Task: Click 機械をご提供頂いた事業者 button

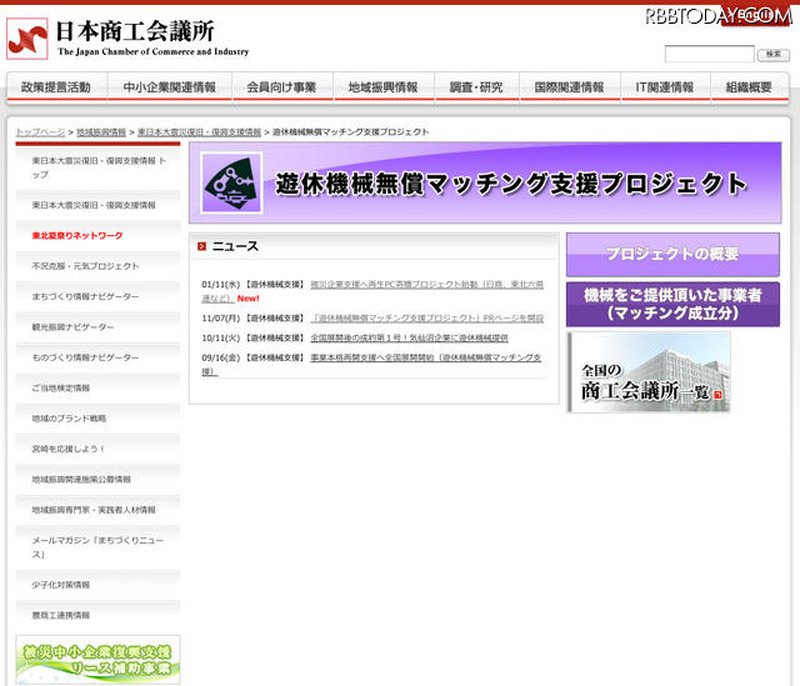Action: tap(672, 304)
